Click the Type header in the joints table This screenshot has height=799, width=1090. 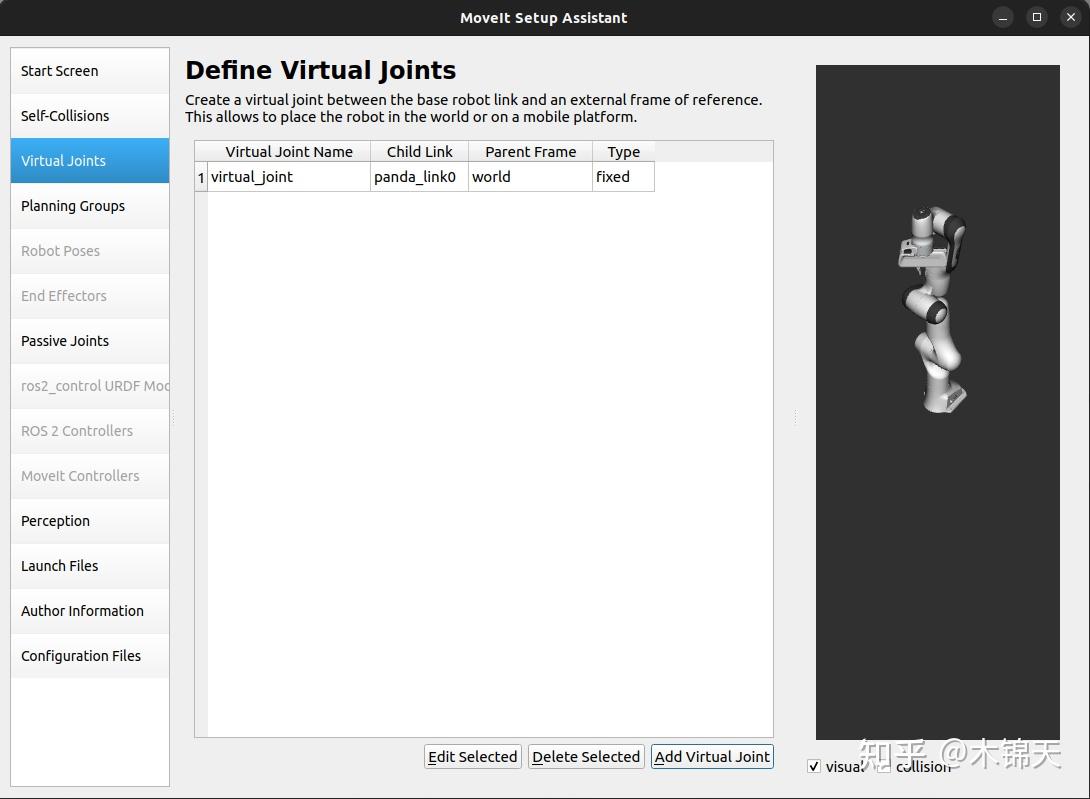tap(622, 151)
